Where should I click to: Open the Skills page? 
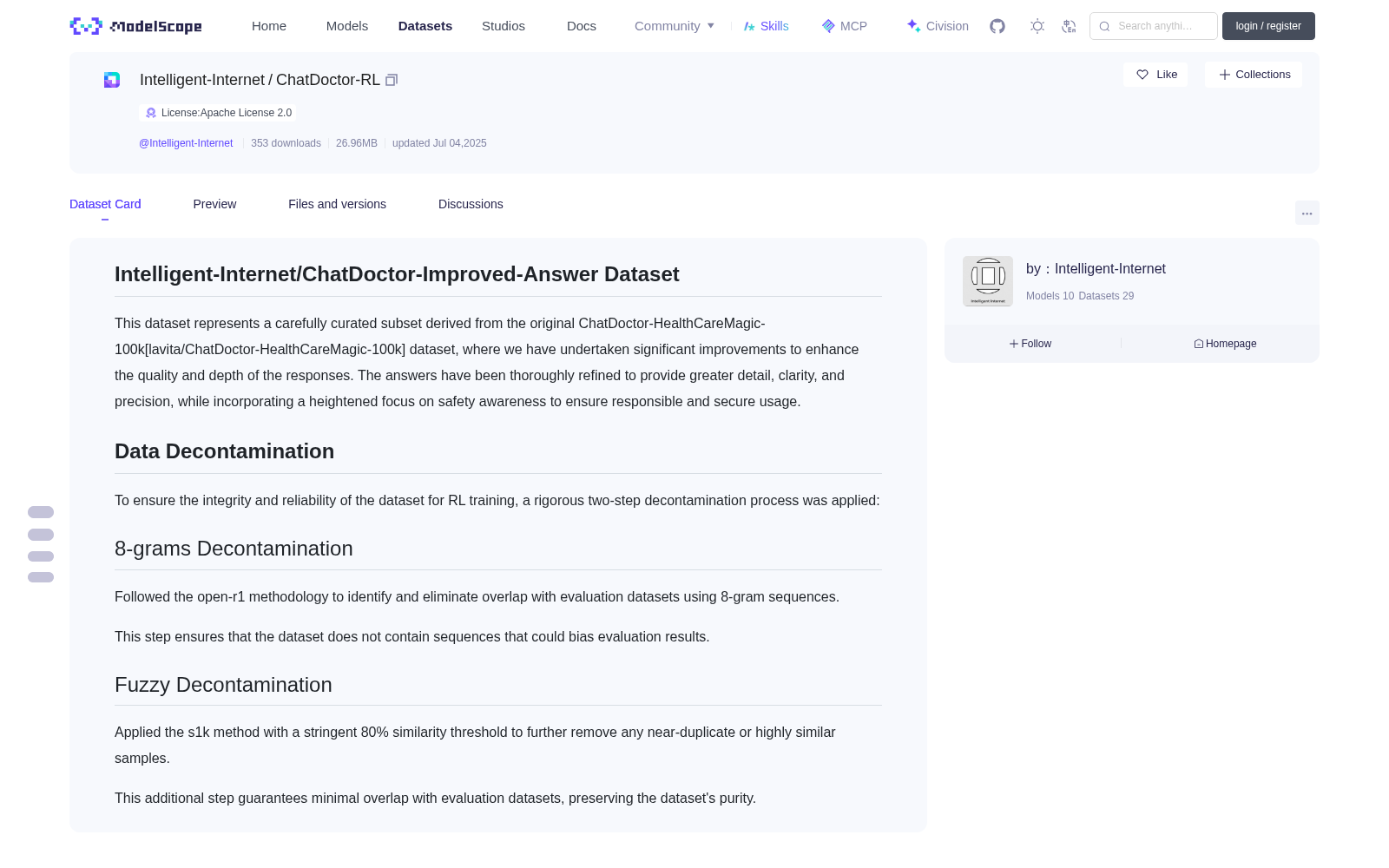766,26
